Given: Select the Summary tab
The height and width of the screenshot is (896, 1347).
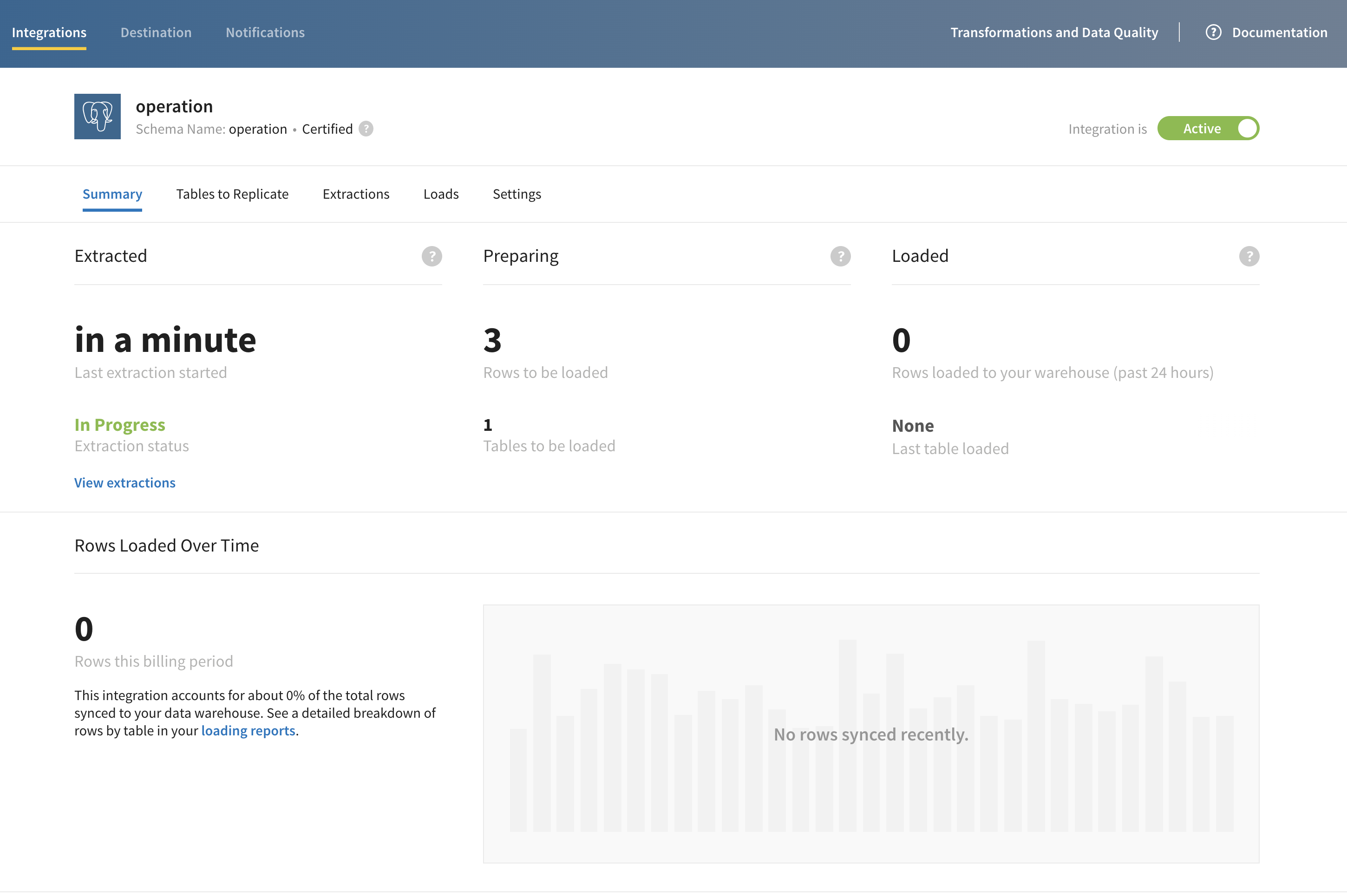Looking at the screenshot, I should (112, 194).
